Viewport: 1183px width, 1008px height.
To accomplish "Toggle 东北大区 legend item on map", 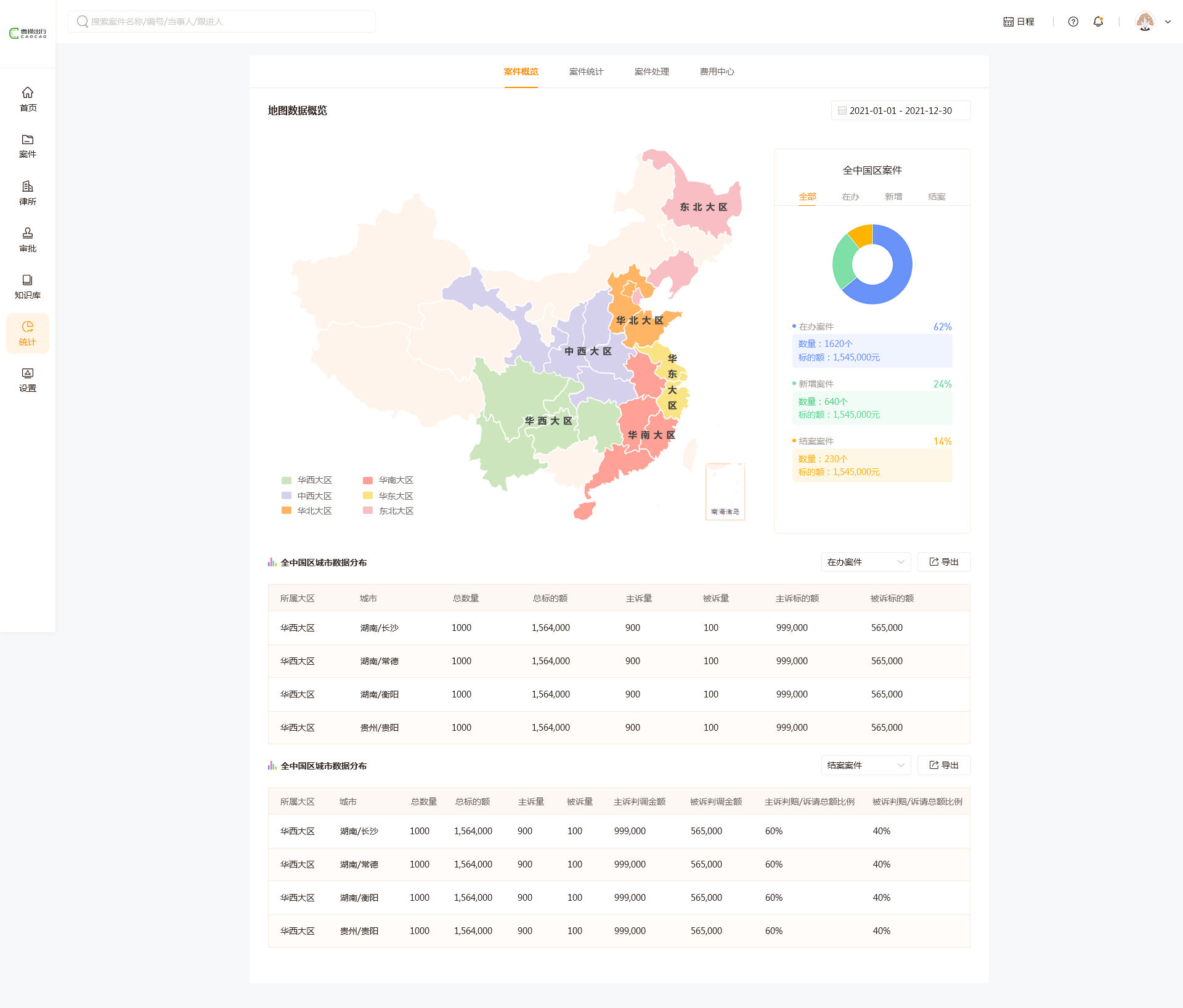I will pos(388,511).
